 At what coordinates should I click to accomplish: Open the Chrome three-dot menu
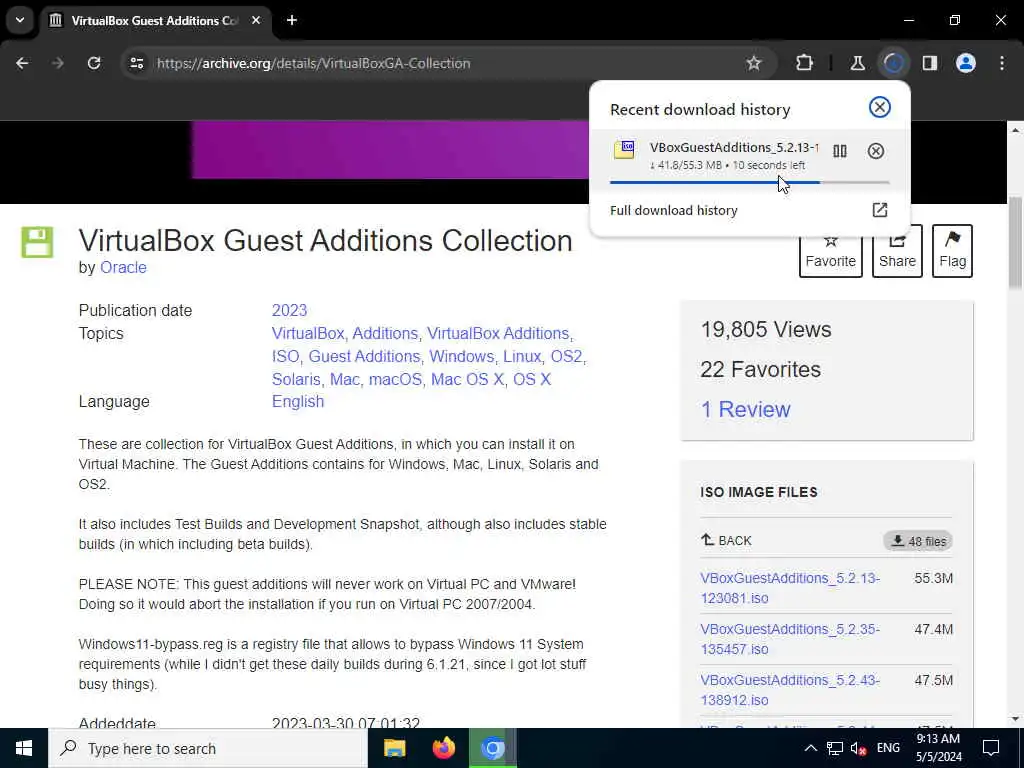1002,63
